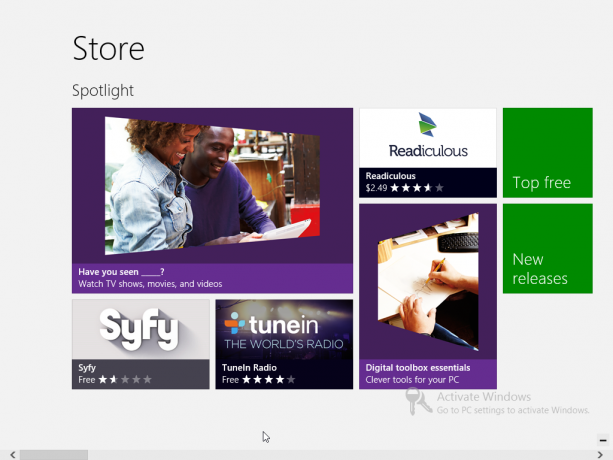Click the scrollbar right arrow
Image resolution: width=613 pixels, height=460 pixels.
click(x=600, y=455)
